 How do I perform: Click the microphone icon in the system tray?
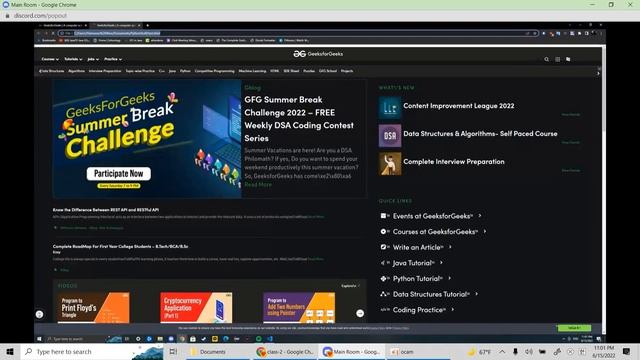click(515, 351)
